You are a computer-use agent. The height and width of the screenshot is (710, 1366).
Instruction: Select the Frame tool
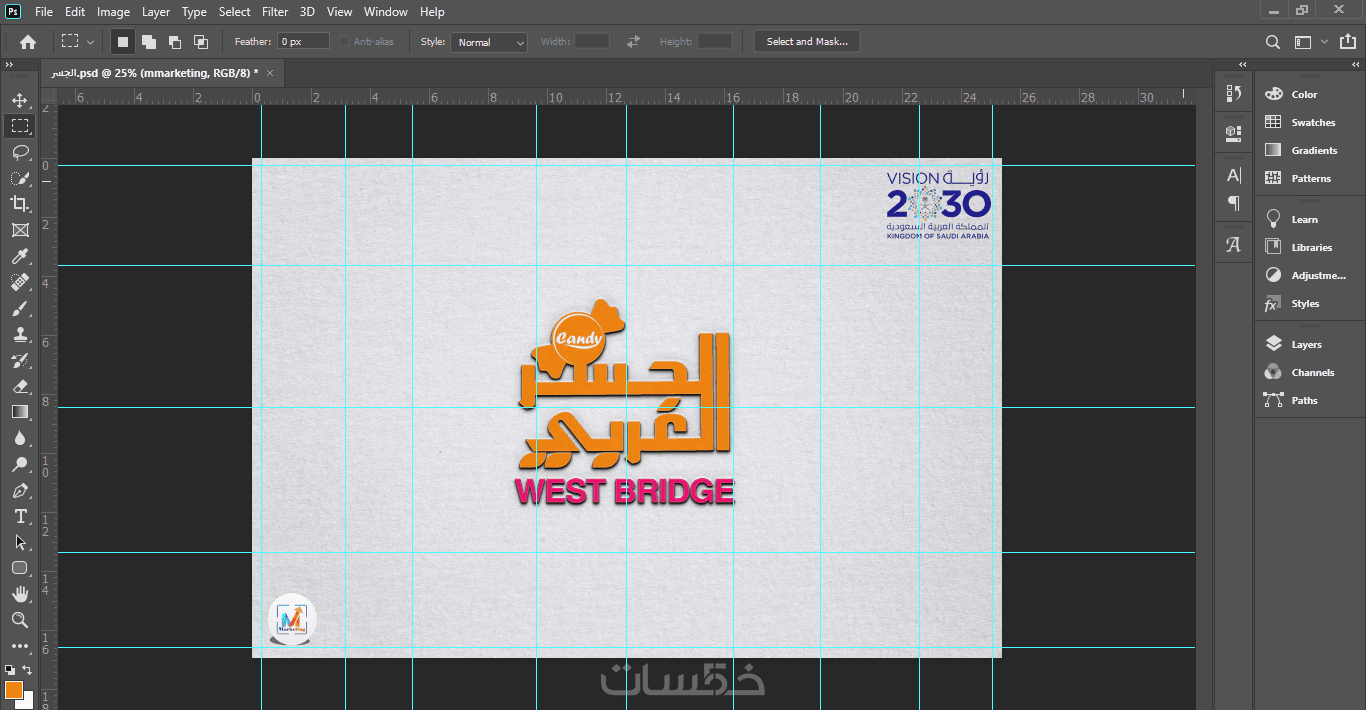point(20,230)
